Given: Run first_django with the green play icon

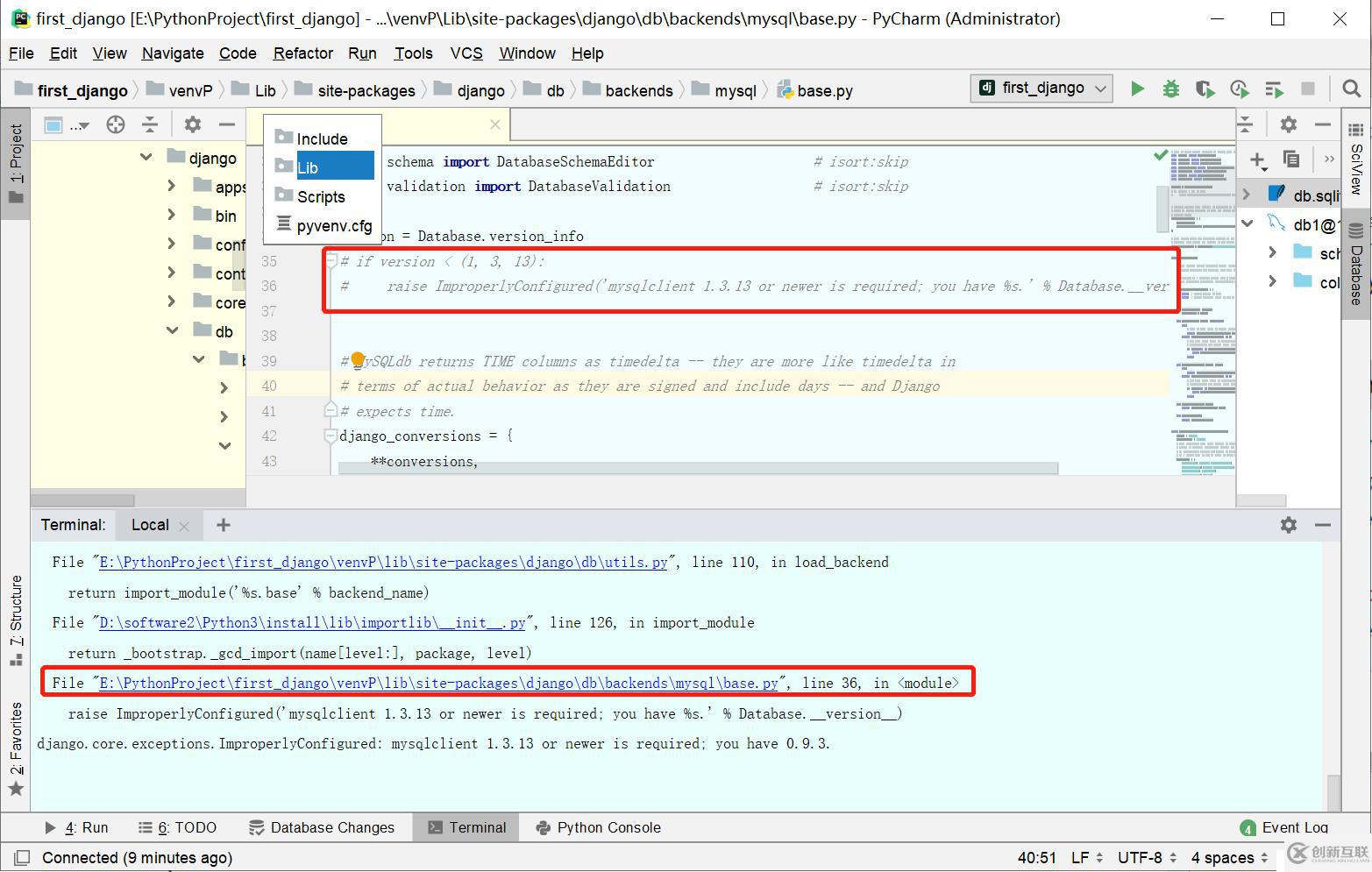Looking at the screenshot, I should (x=1137, y=89).
